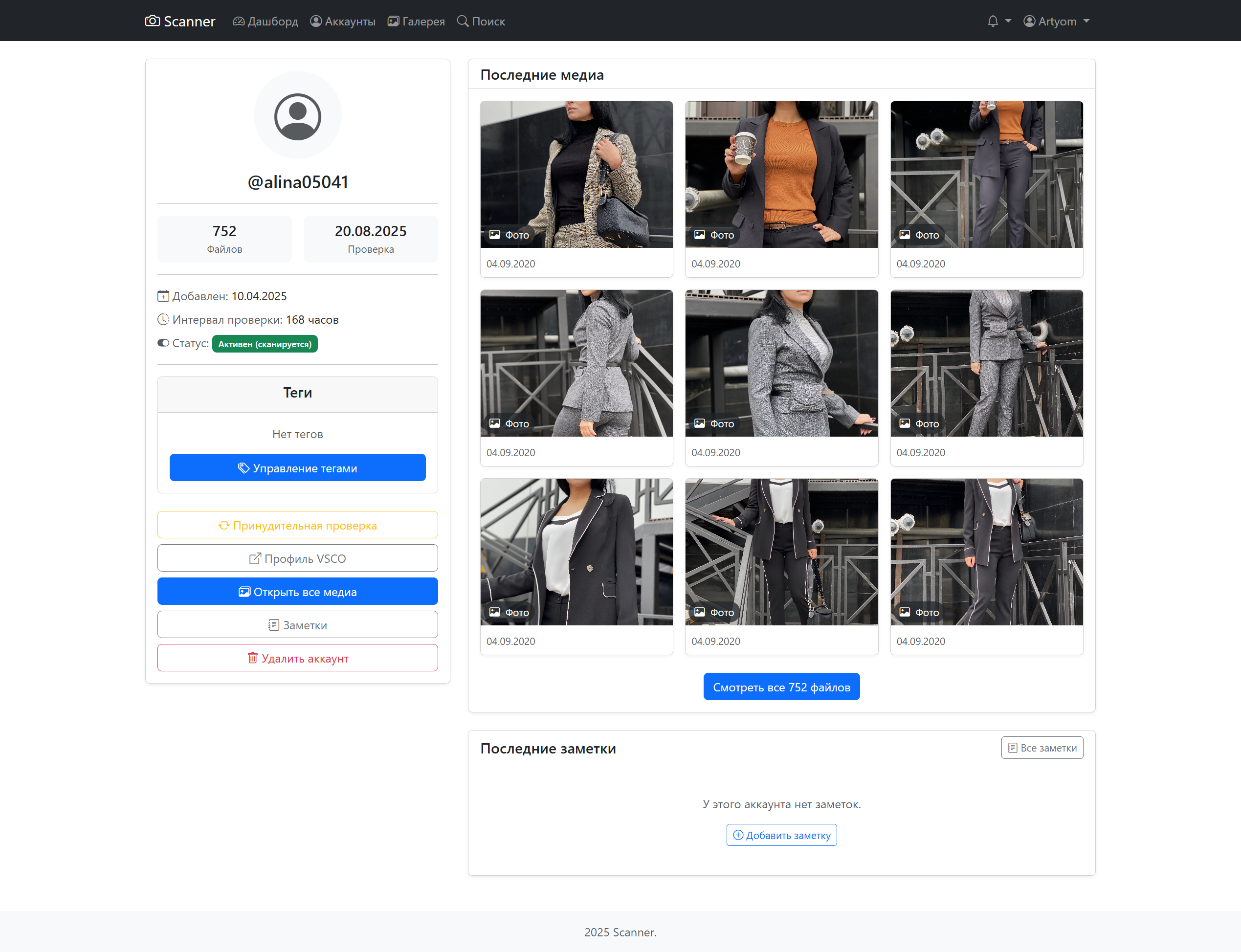Open Профиль VSCO external link
Screen dimensions: 1241x952
tap(297, 558)
